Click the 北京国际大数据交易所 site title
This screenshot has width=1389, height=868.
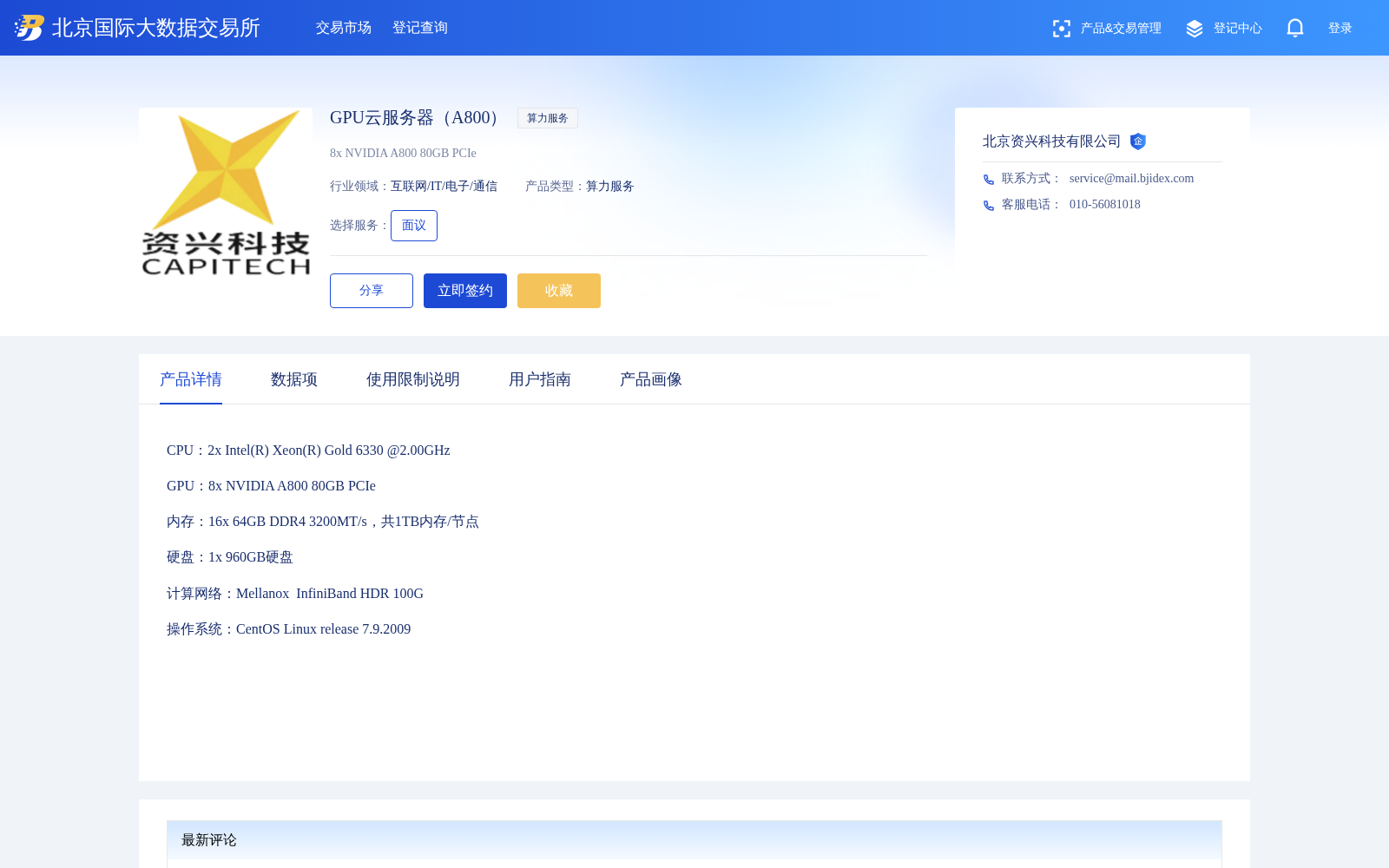(x=156, y=28)
